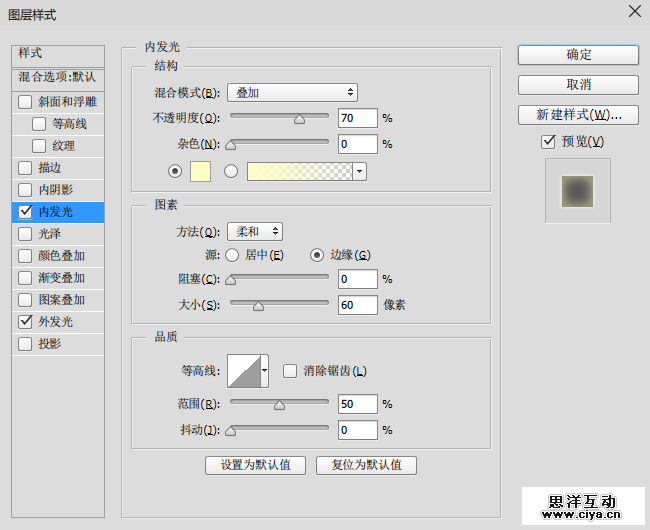Screen dimensions: 650x530
Task: Select the 居中 source radio button
Action: coord(232,255)
